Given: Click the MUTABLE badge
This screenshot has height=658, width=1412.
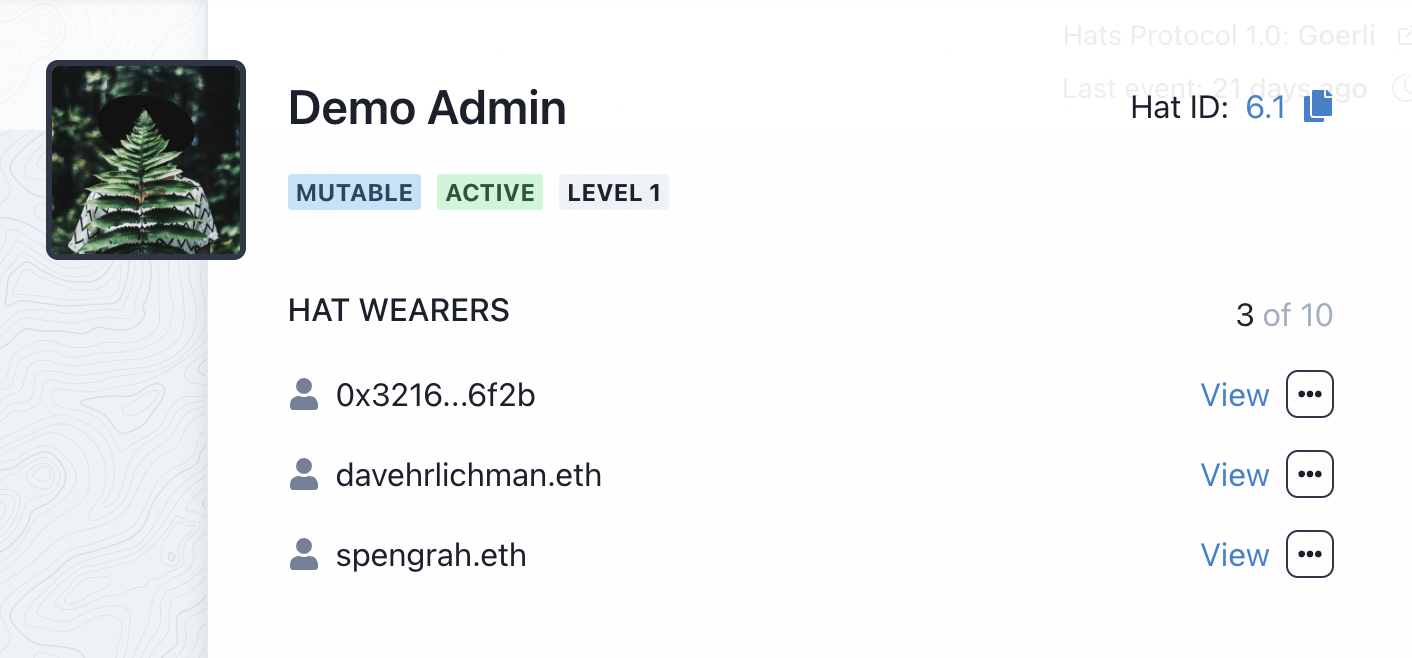Looking at the screenshot, I should coord(354,193).
